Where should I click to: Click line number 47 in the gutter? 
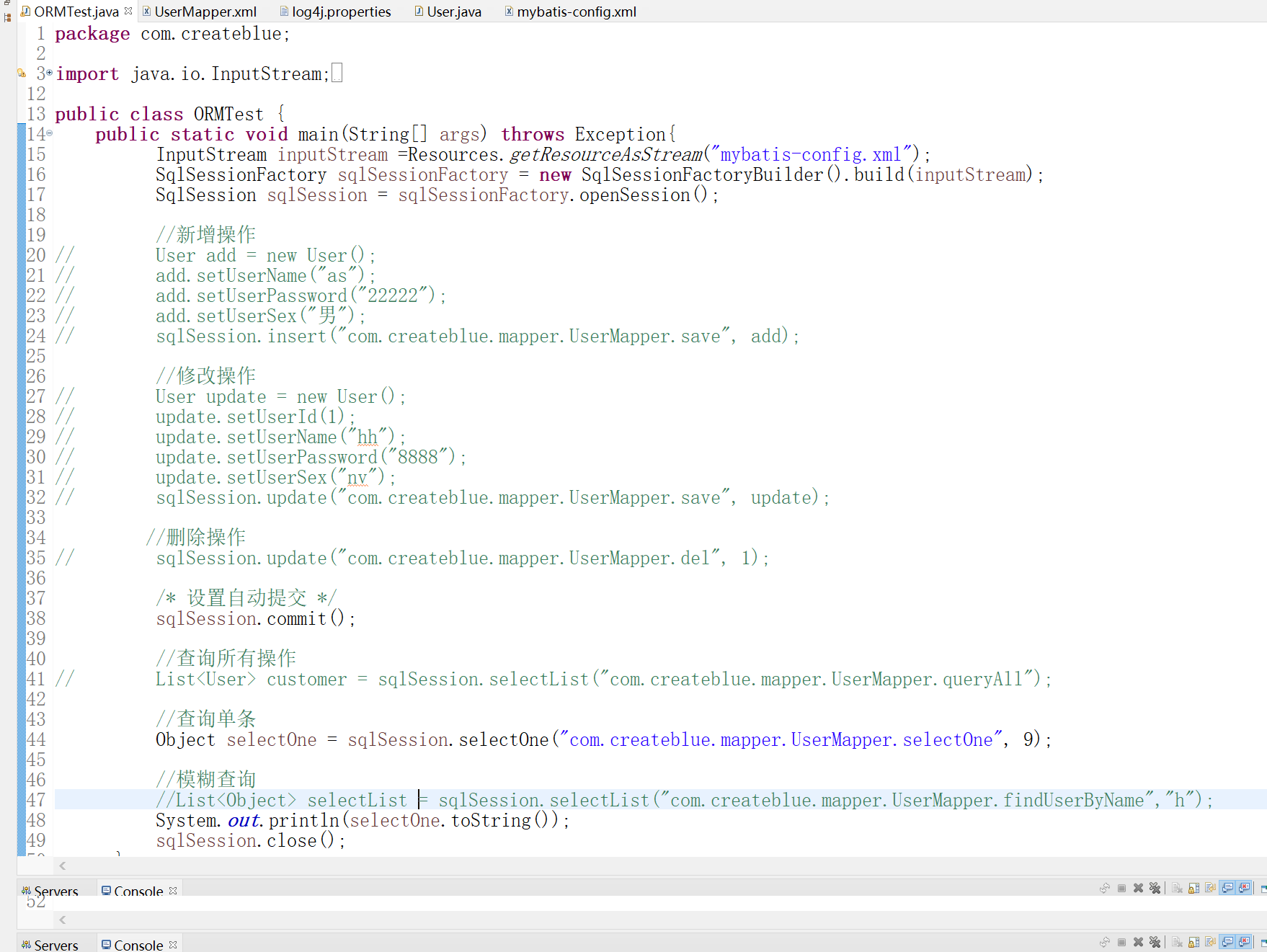[x=36, y=800]
